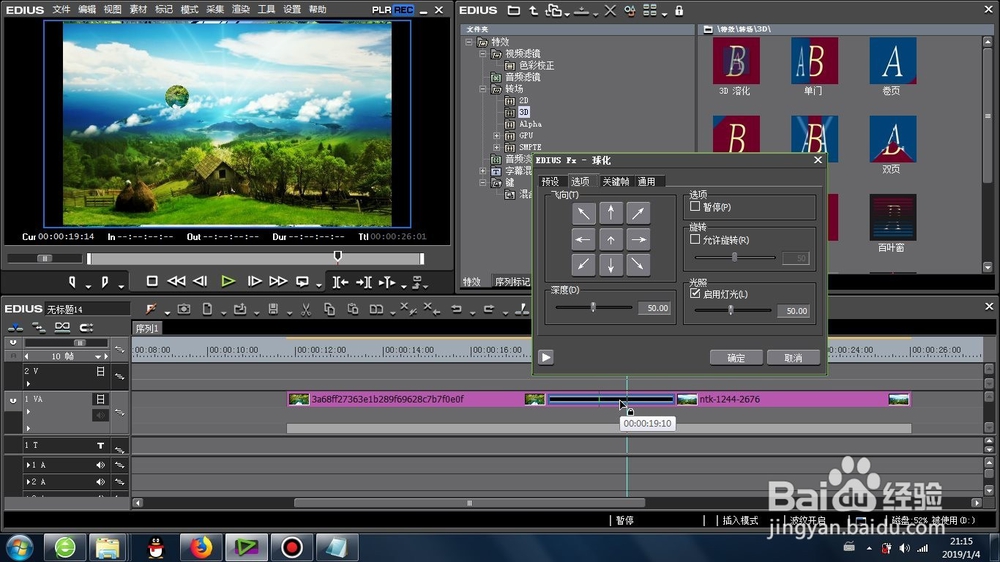Image resolution: width=1000 pixels, height=562 pixels.
Task: Click the undo arrow in timeline toolbar
Action: coord(456,309)
